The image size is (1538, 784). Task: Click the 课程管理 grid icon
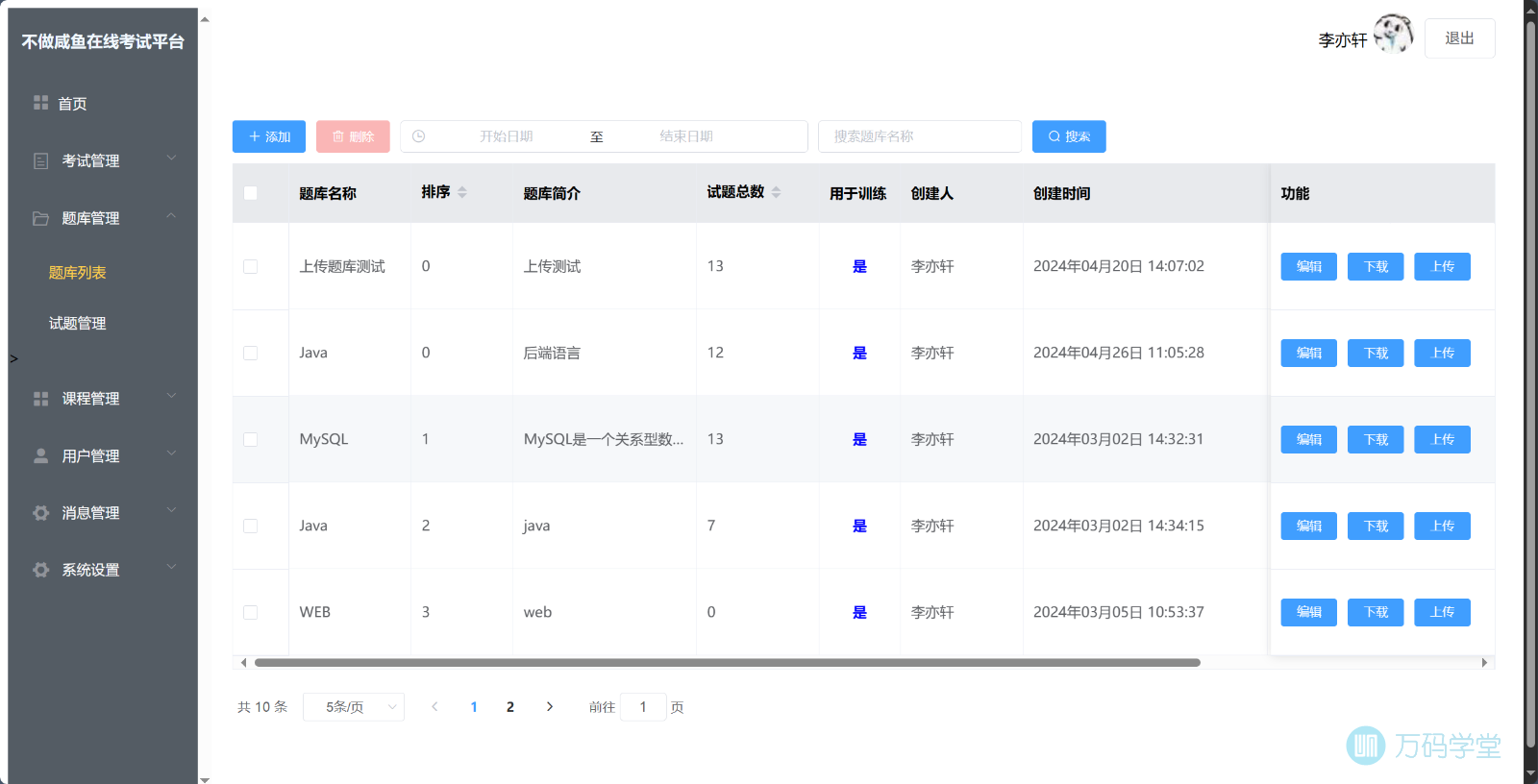pyautogui.click(x=40, y=399)
